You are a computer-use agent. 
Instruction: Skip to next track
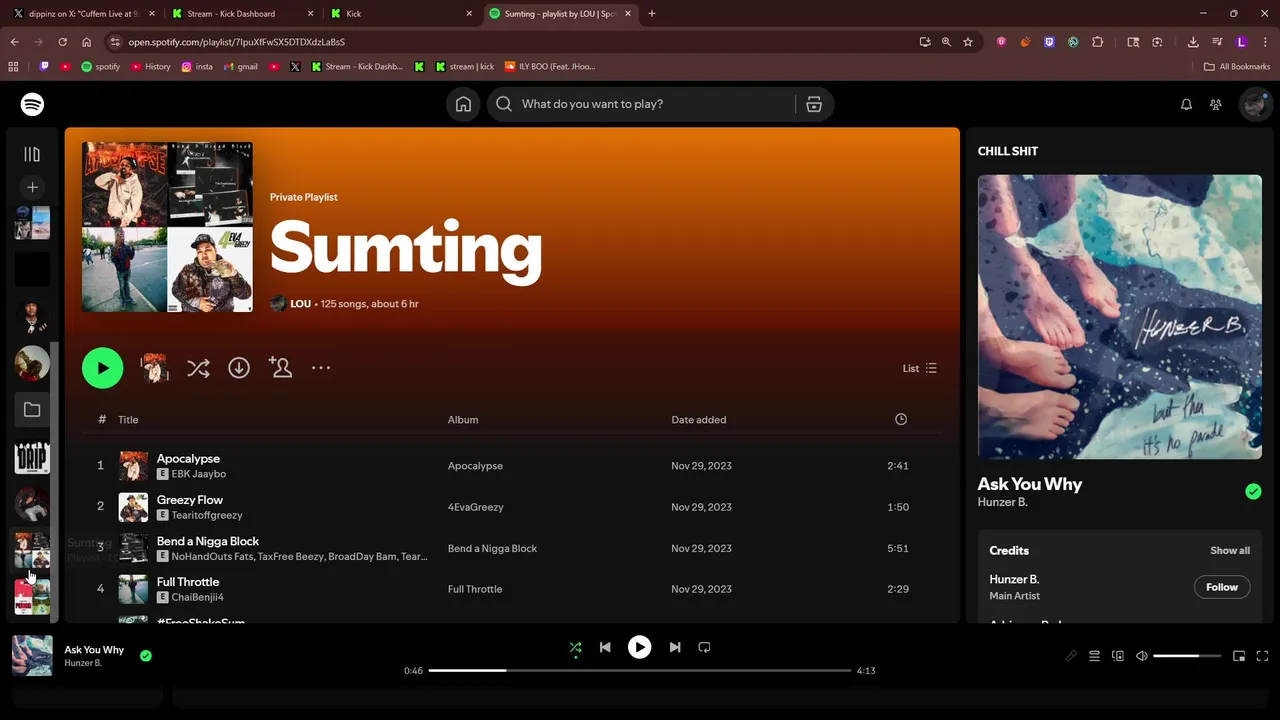click(x=675, y=648)
